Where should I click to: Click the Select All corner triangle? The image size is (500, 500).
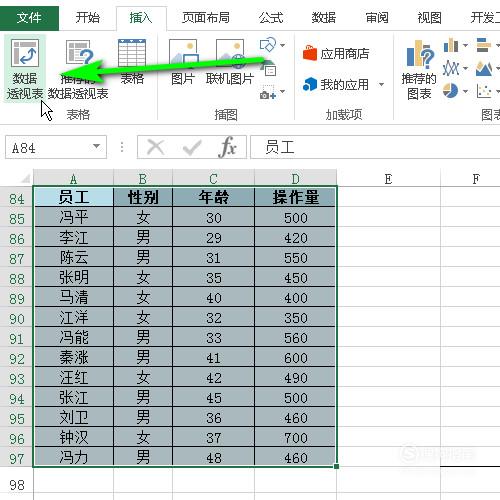26,179
